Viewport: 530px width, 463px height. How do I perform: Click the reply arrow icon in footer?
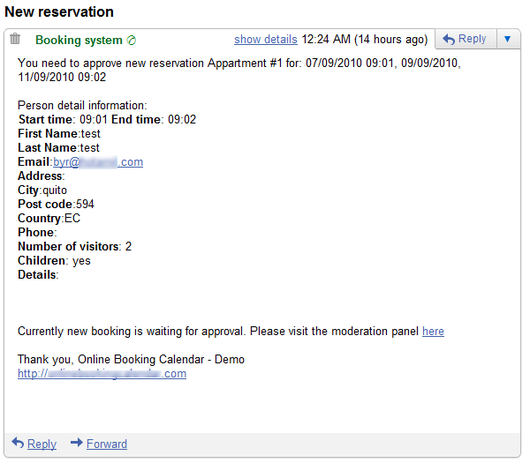(18, 443)
